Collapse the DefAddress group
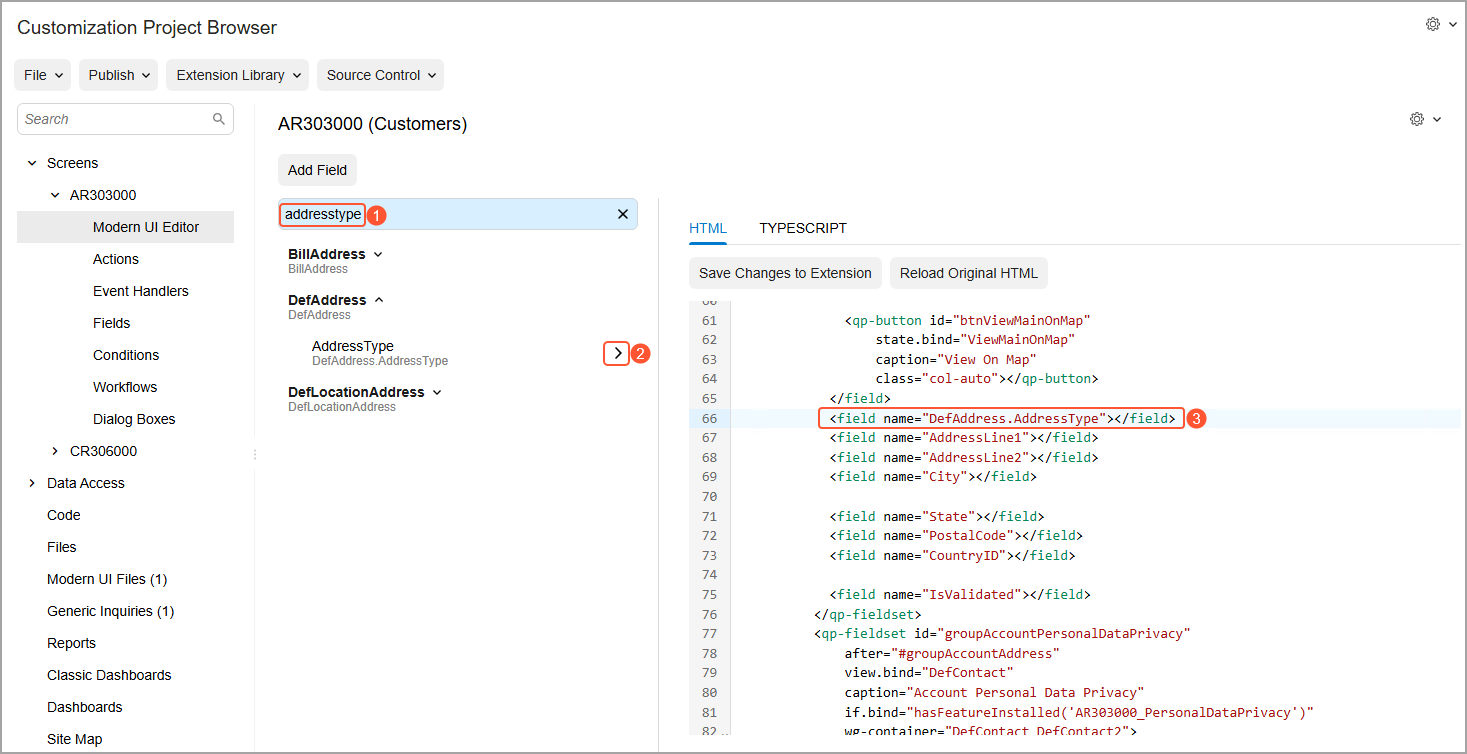Screen dimensions: 1467x754 pyautogui.click(x=379, y=300)
